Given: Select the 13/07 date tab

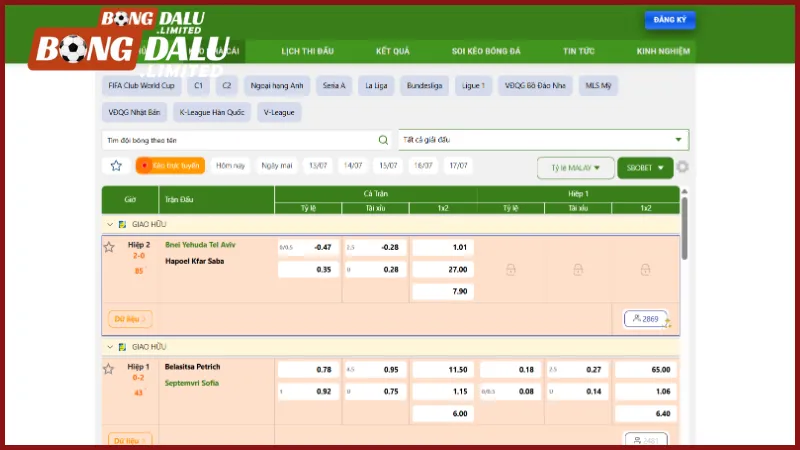Looking at the screenshot, I should click(x=318, y=165).
